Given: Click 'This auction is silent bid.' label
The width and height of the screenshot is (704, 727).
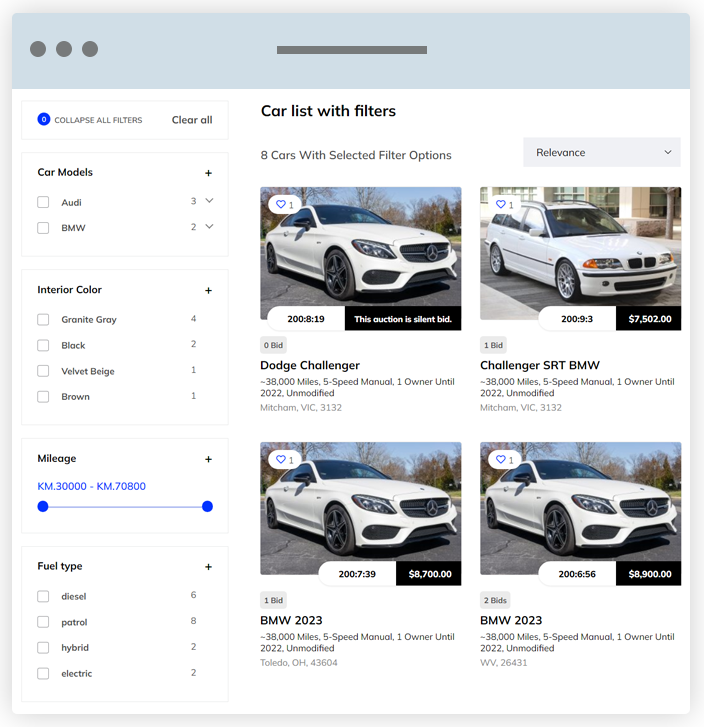Looking at the screenshot, I should 403,319.
